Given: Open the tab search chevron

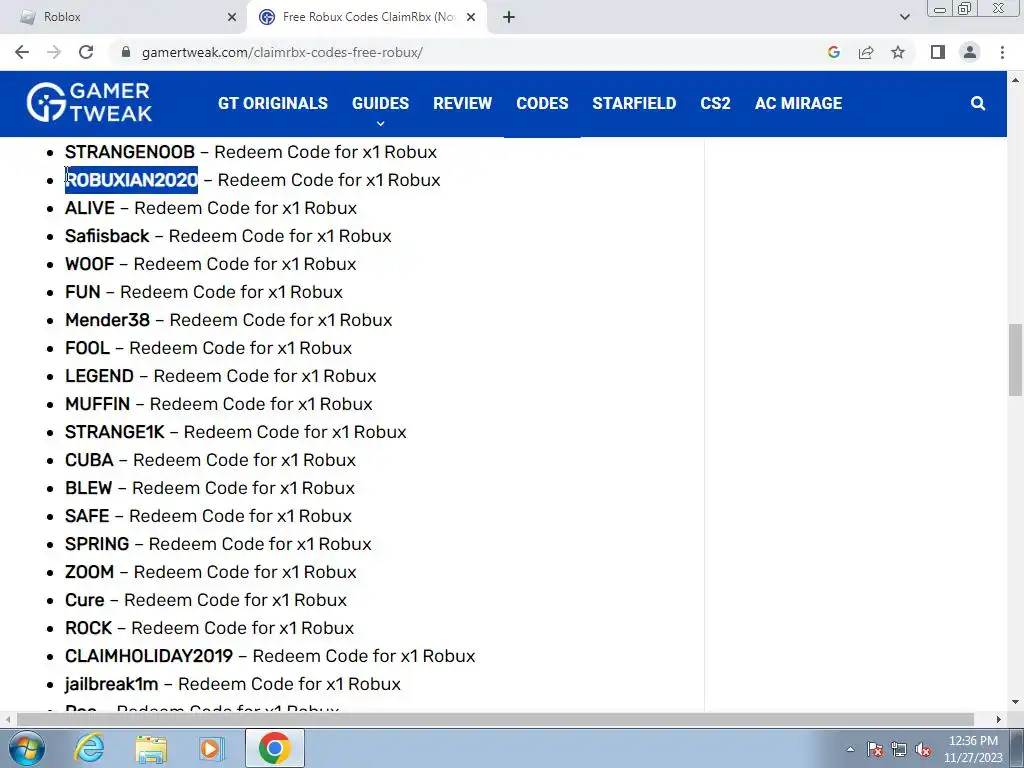Looking at the screenshot, I should coord(904,17).
